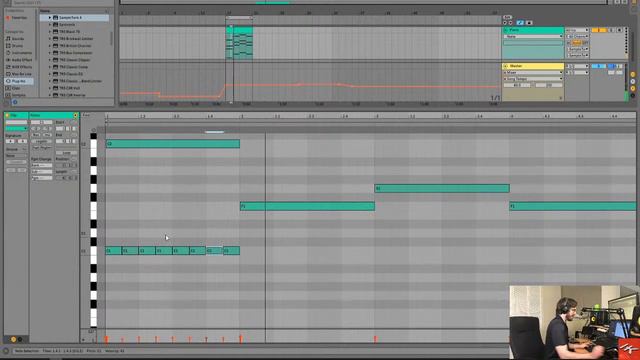Open the Samples browser category

18,95
